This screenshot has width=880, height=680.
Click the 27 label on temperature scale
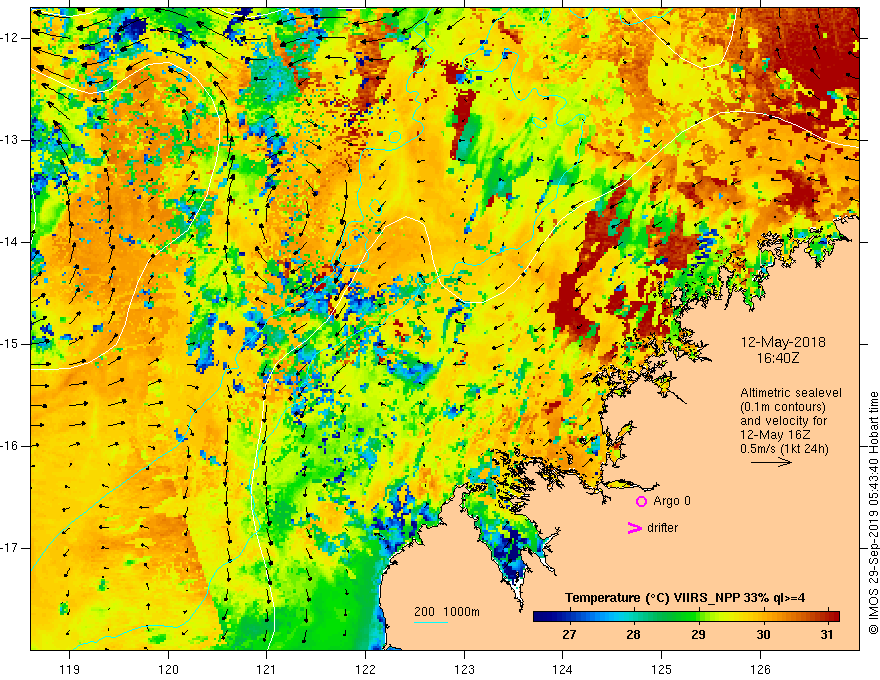[569, 635]
